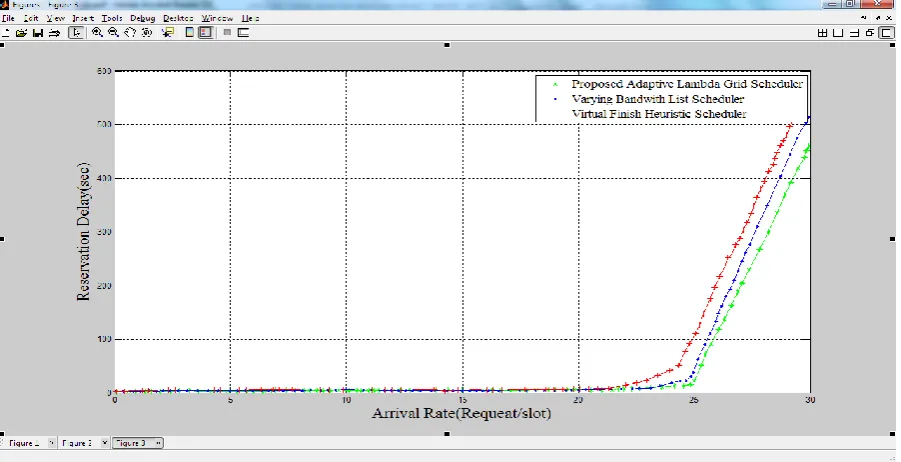The image size is (901, 462).
Task: Click the Show Plot Tools icon
Action: pyautogui.click(x=243, y=33)
